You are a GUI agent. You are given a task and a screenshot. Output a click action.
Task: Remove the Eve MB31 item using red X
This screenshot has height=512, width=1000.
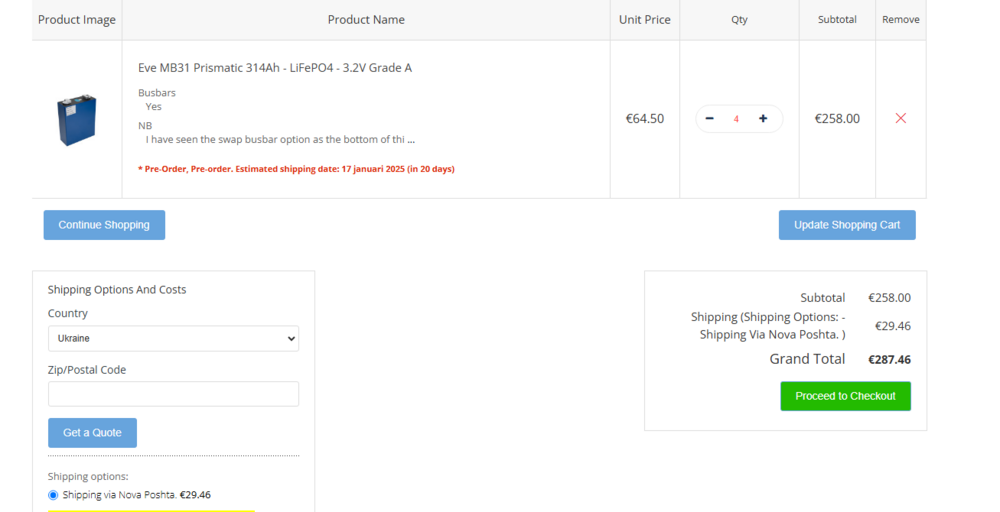click(x=900, y=118)
